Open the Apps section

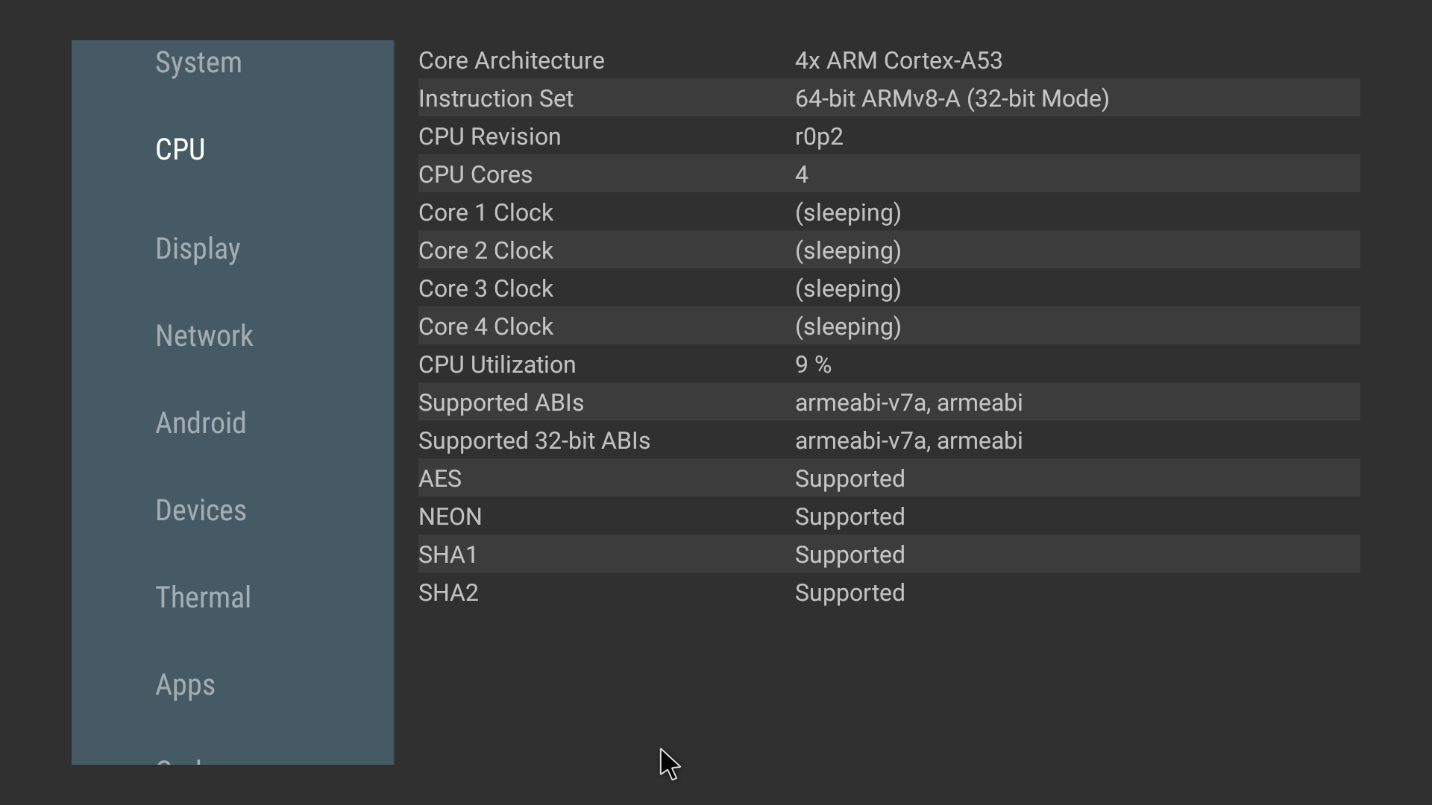click(x=185, y=685)
